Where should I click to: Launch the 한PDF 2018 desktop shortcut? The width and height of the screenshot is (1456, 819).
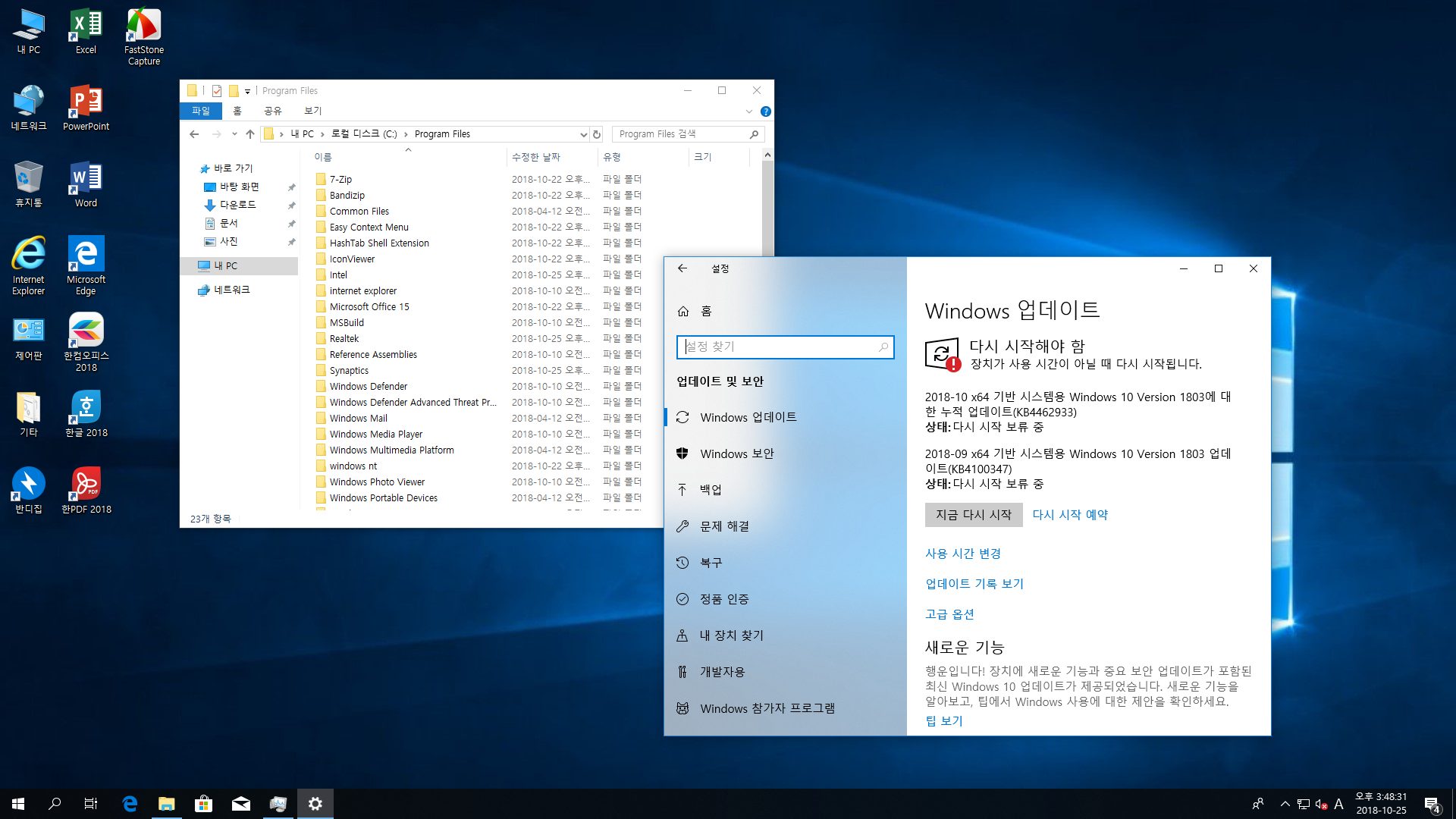click(86, 491)
